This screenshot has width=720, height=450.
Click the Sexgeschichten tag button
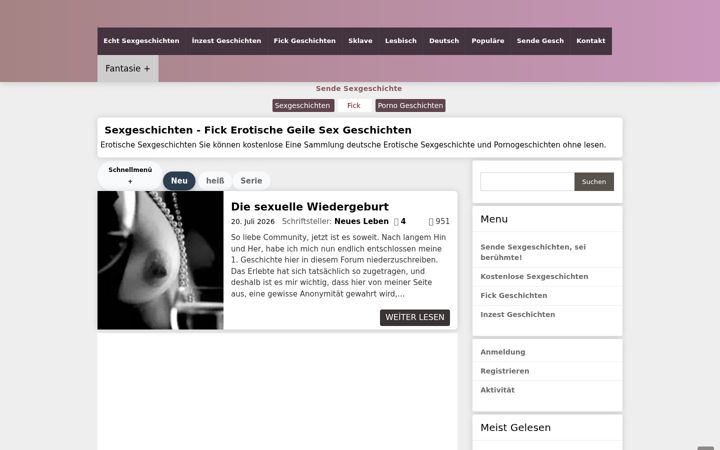pos(302,106)
